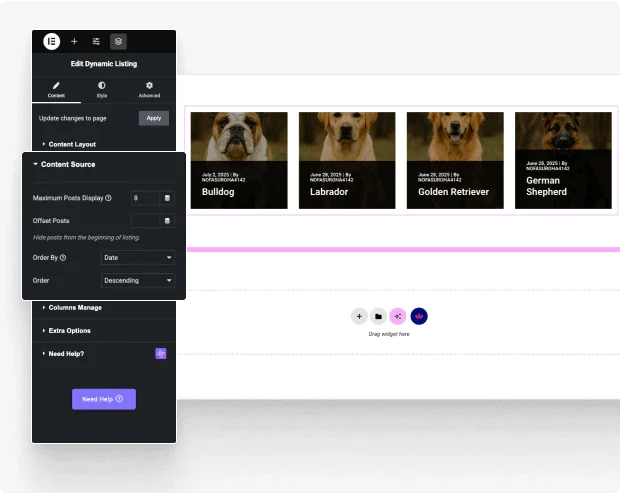Click the Edit Dynamic Listing title

[104, 64]
